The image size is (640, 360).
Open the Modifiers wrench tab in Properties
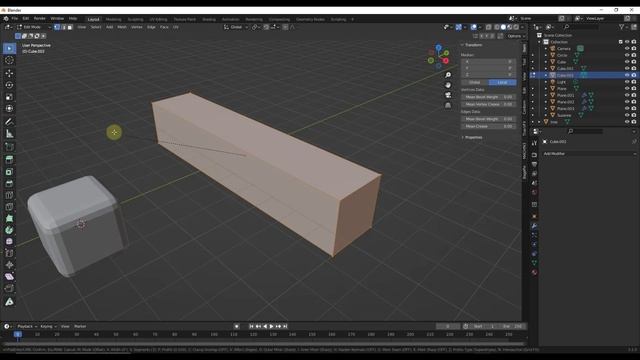click(534, 226)
